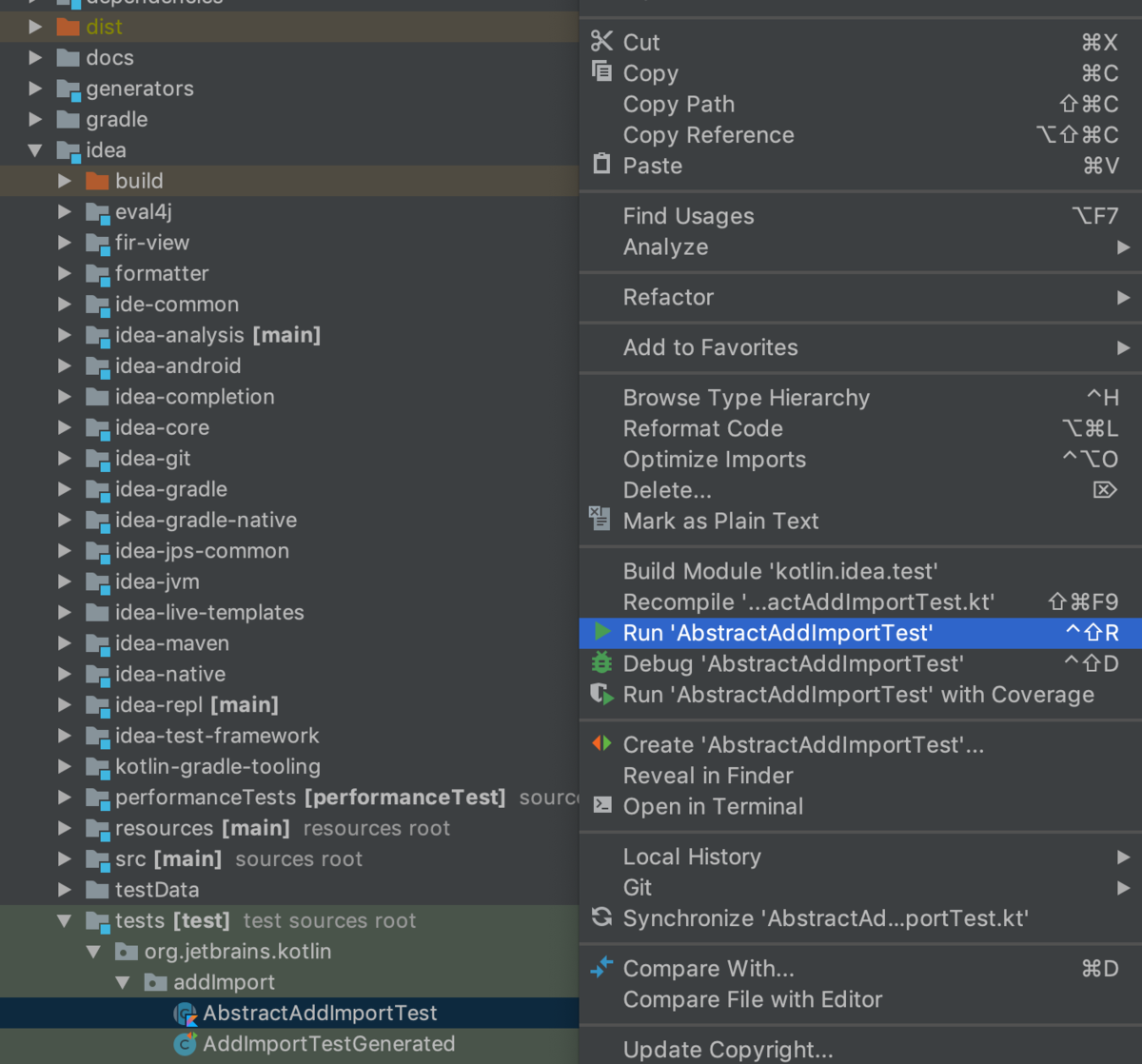Click the green Debug bug icon
The image size is (1142, 1064).
pos(601,662)
